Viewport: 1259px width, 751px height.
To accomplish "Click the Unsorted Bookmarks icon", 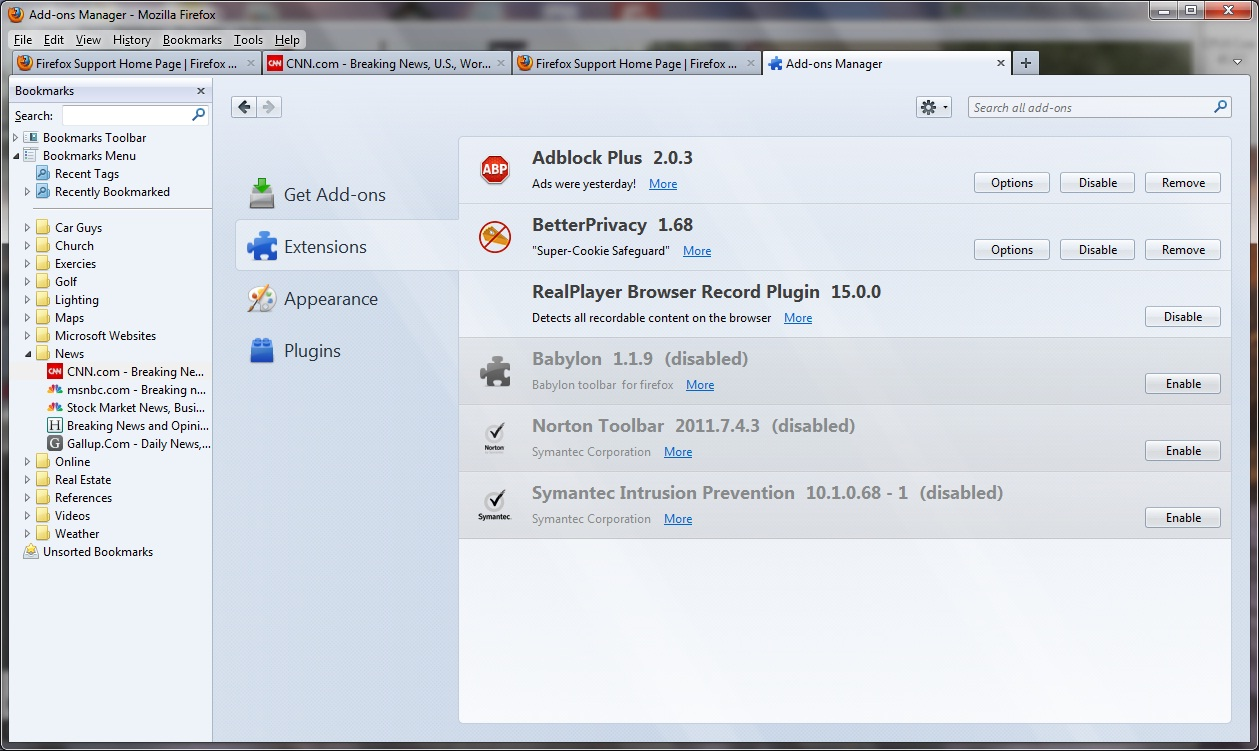I will point(31,552).
